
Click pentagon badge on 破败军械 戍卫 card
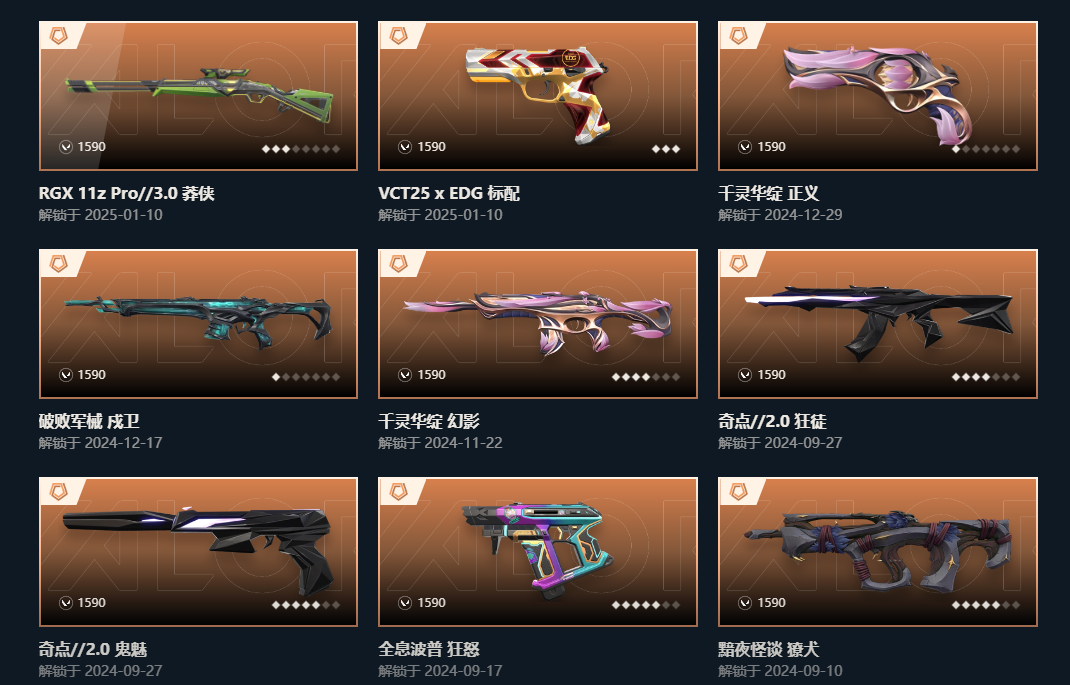click(59, 263)
